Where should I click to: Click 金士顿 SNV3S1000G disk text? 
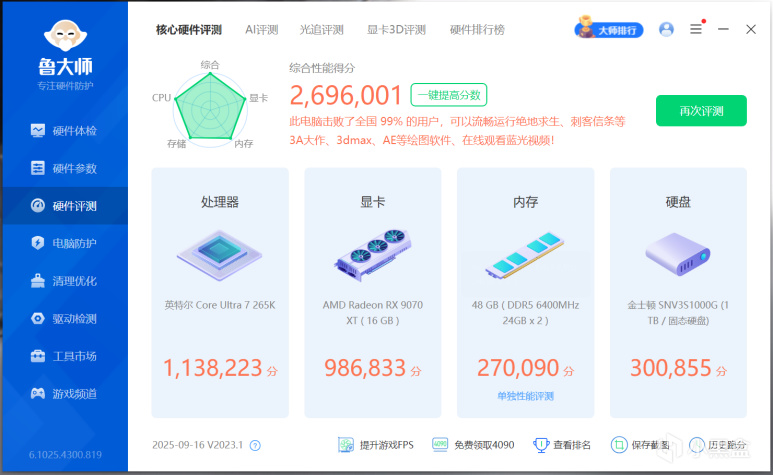678,313
